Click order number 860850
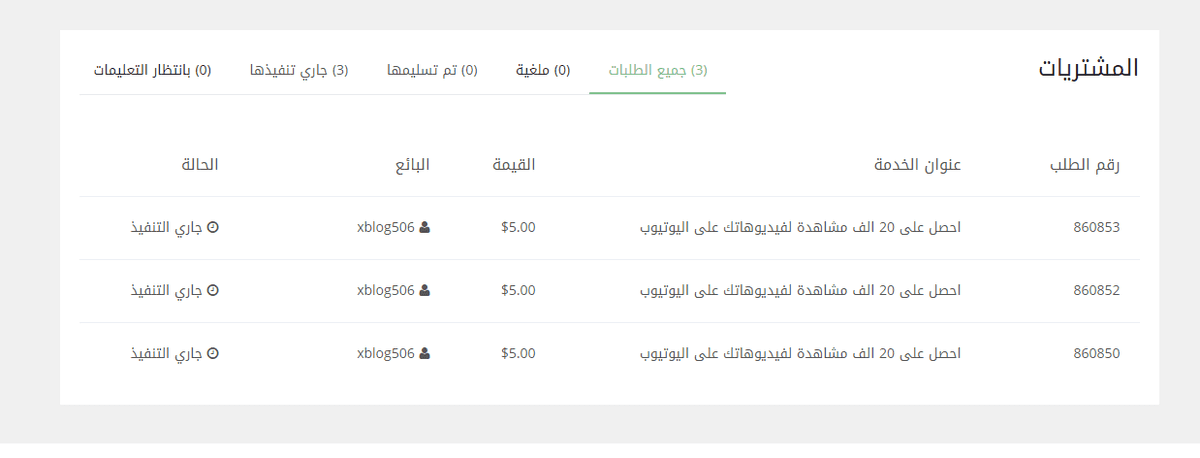 point(1096,353)
